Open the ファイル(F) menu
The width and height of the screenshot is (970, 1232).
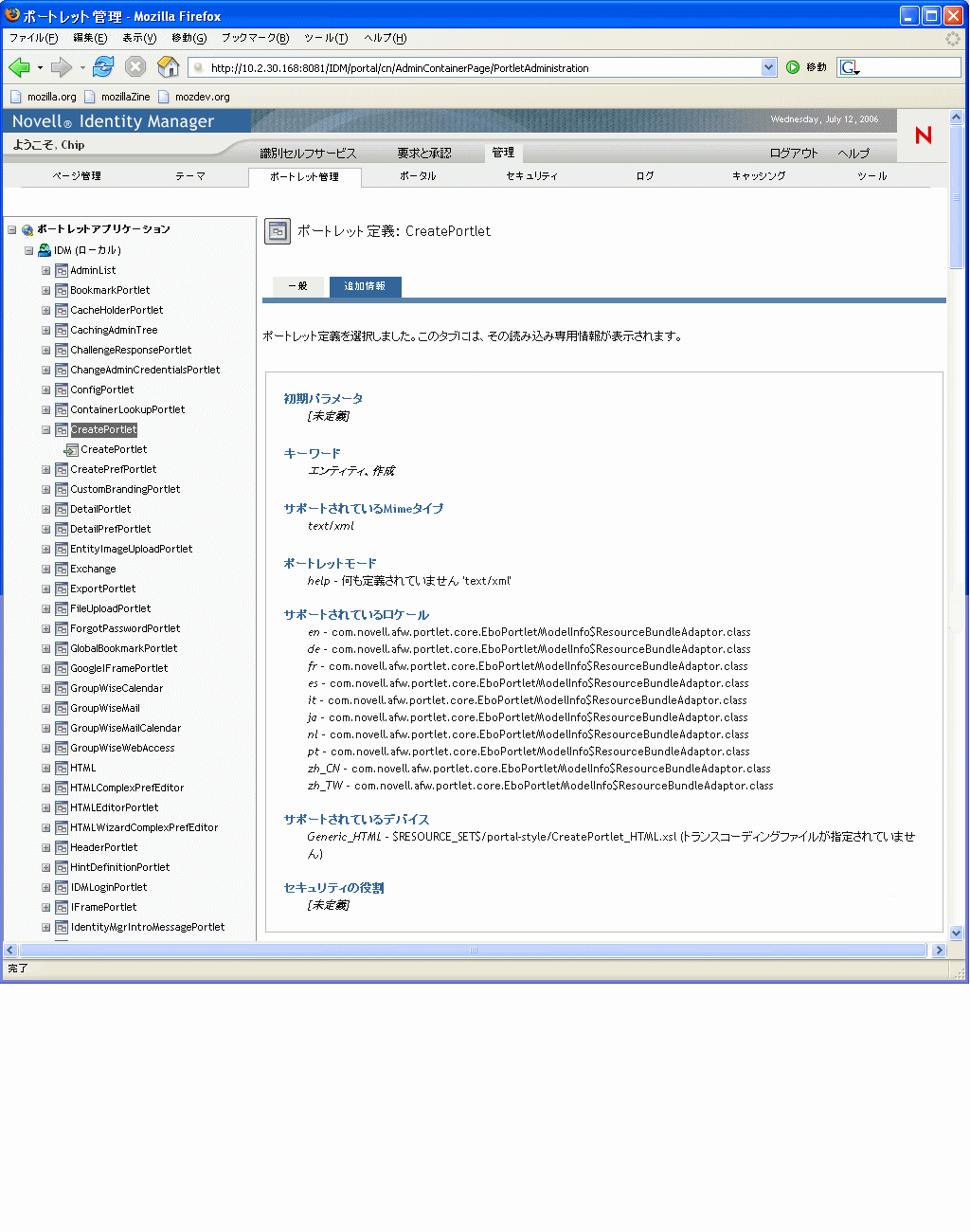[33, 38]
